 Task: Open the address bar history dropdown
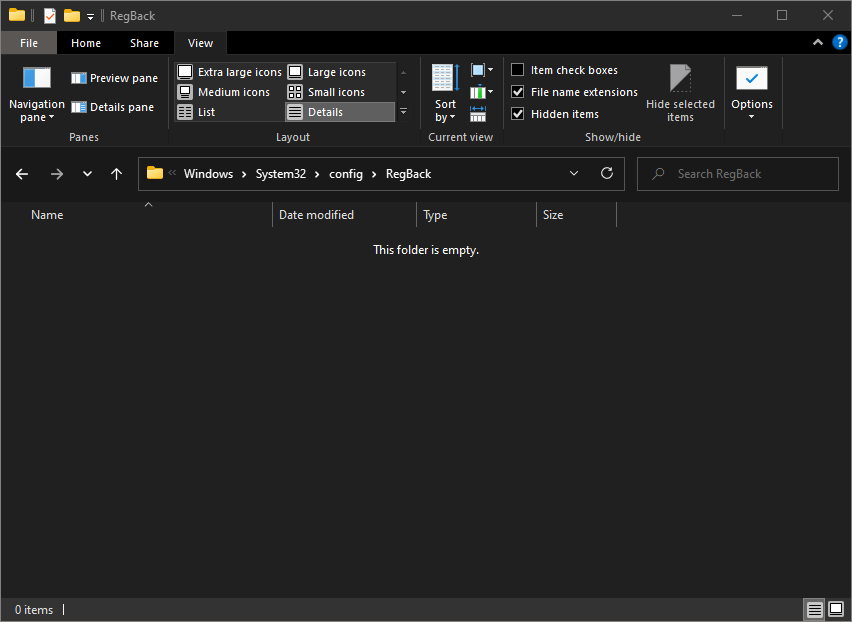(574, 174)
